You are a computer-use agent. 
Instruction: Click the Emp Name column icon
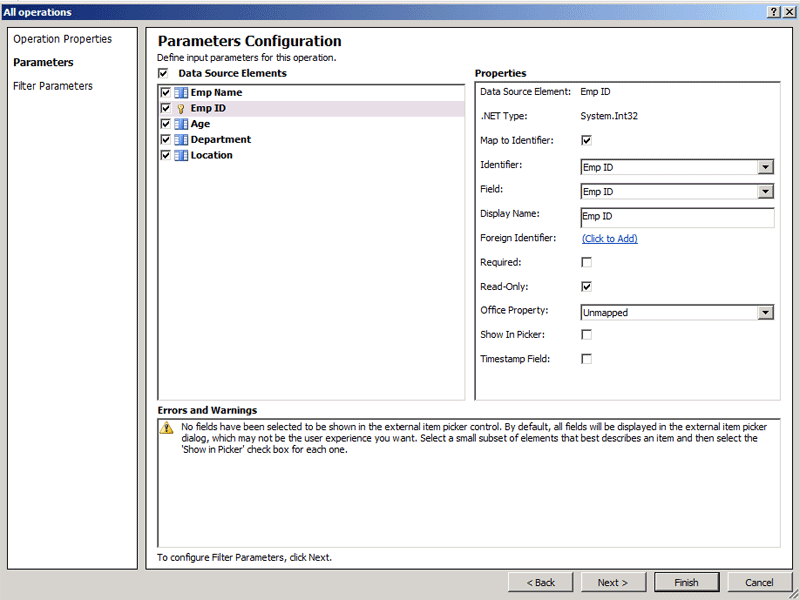[x=181, y=93]
